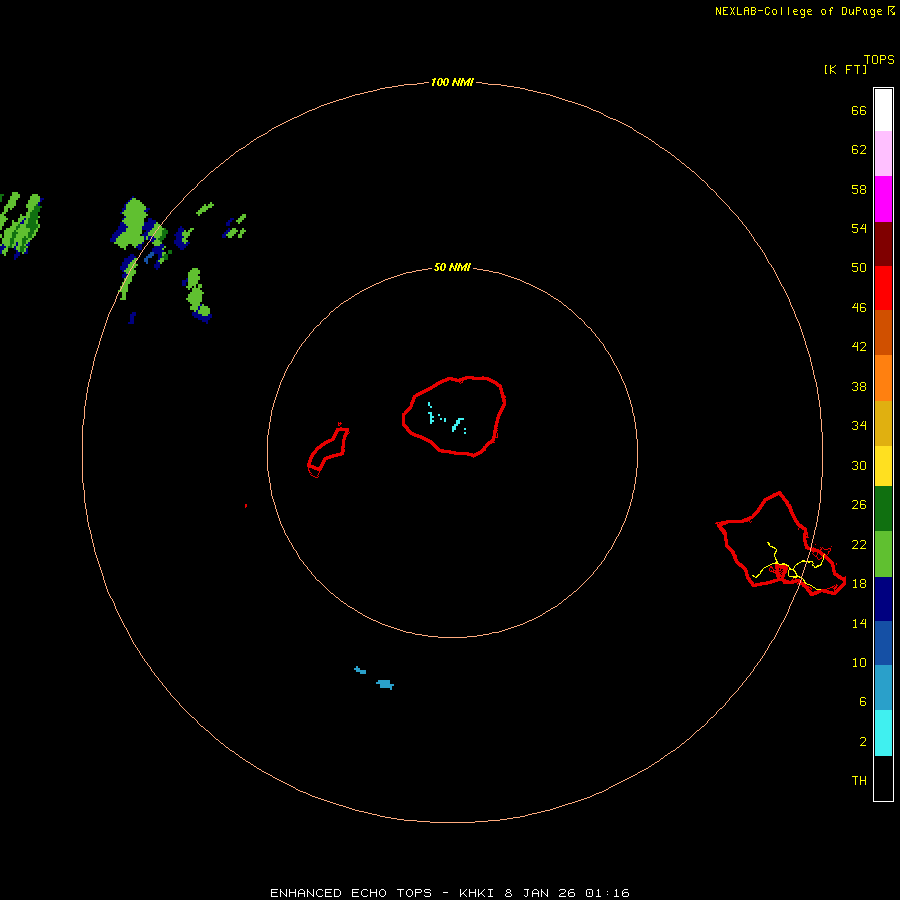Click the black TH threshold swatch
This screenshot has height=900, width=900.
coord(883,778)
